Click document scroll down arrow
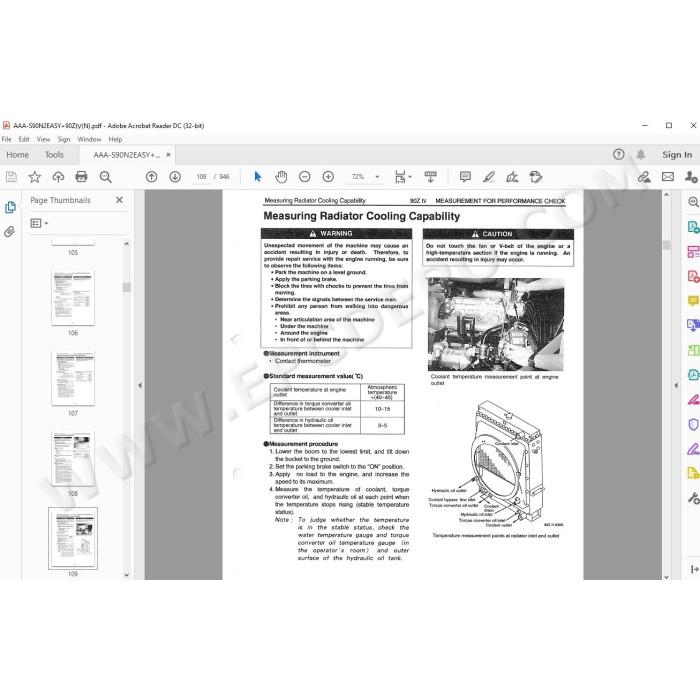Screen dimensions: 700x700 (x=667, y=577)
